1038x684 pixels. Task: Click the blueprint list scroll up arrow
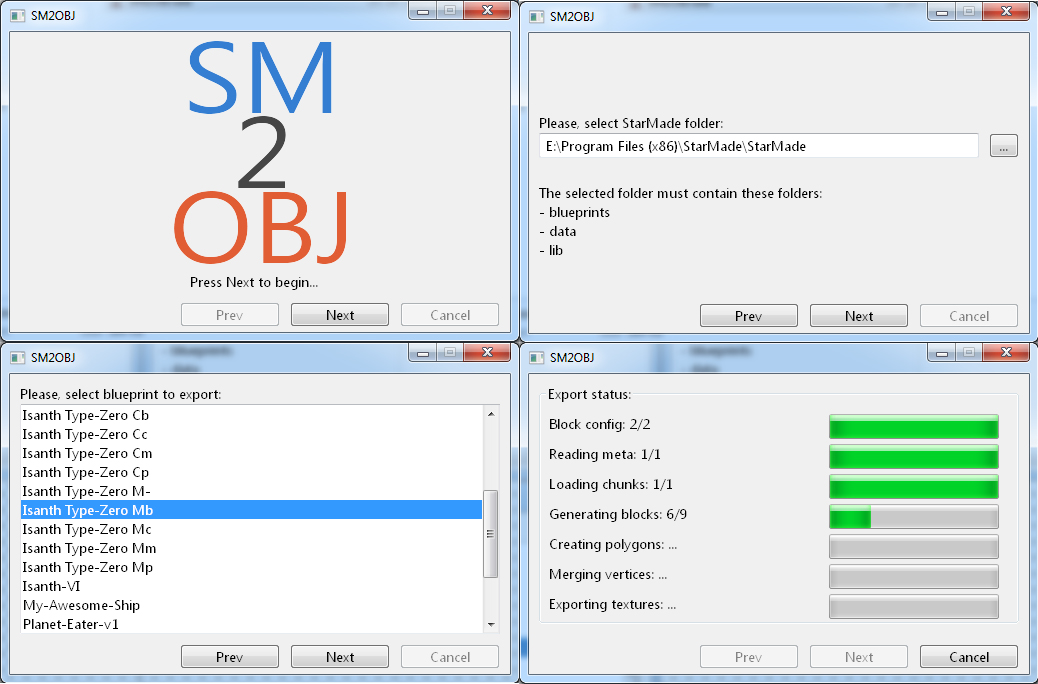[491, 414]
